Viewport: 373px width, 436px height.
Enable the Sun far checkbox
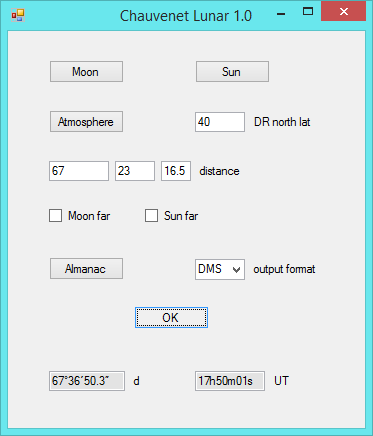tap(151, 216)
